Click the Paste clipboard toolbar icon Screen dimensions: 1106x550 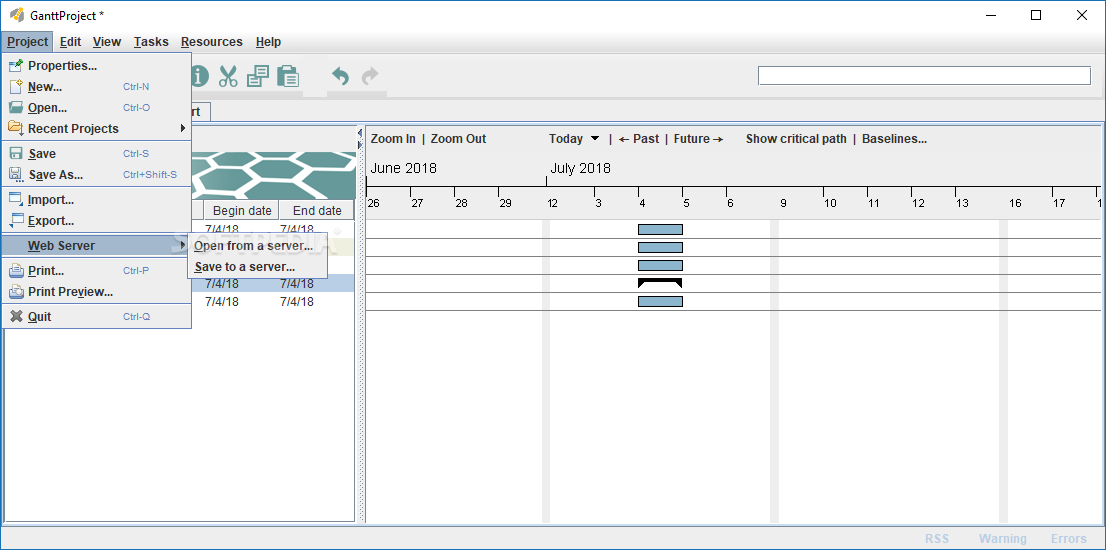pos(288,76)
